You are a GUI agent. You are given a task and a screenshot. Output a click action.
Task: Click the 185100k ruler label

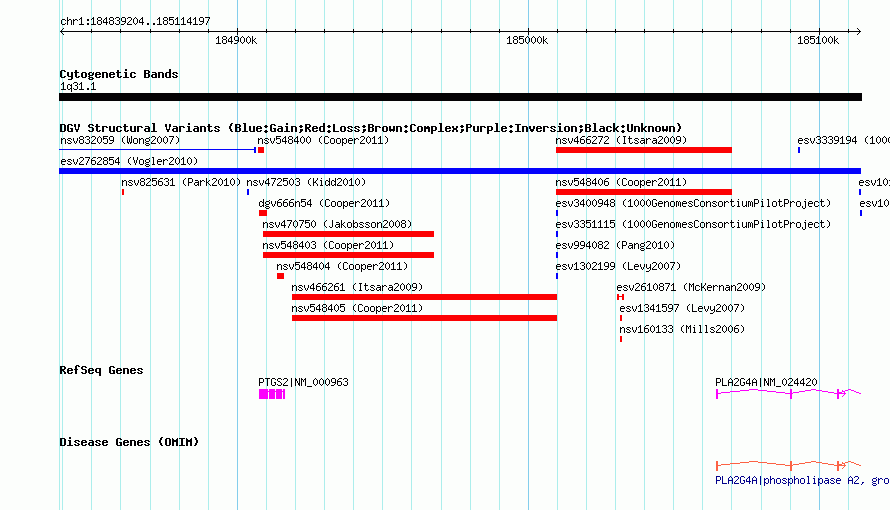click(818, 40)
